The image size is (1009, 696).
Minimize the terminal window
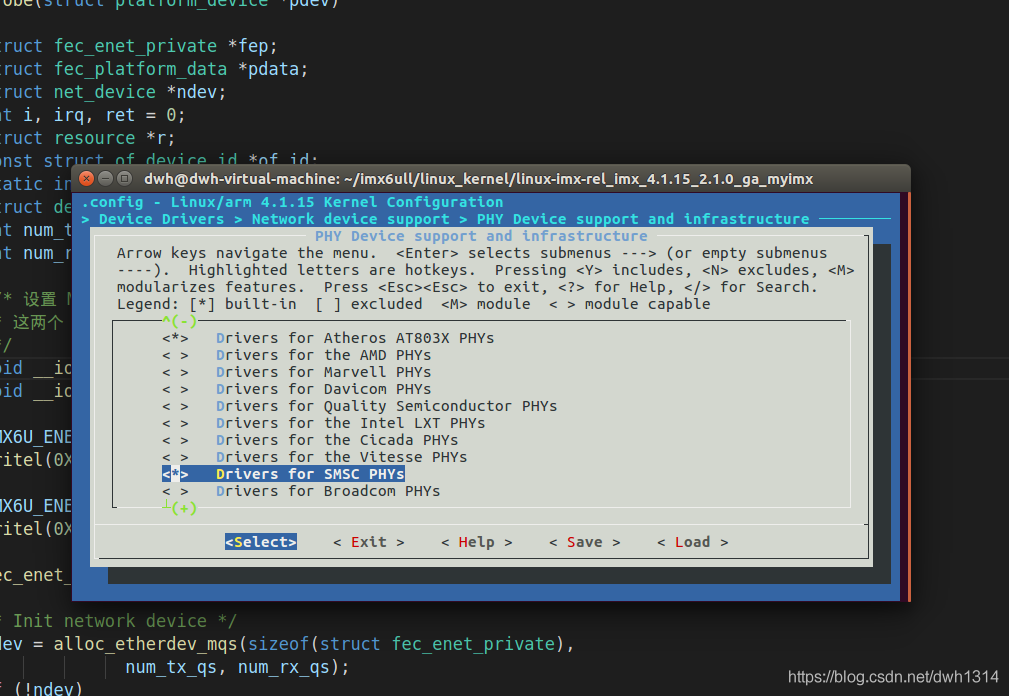(106, 178)
